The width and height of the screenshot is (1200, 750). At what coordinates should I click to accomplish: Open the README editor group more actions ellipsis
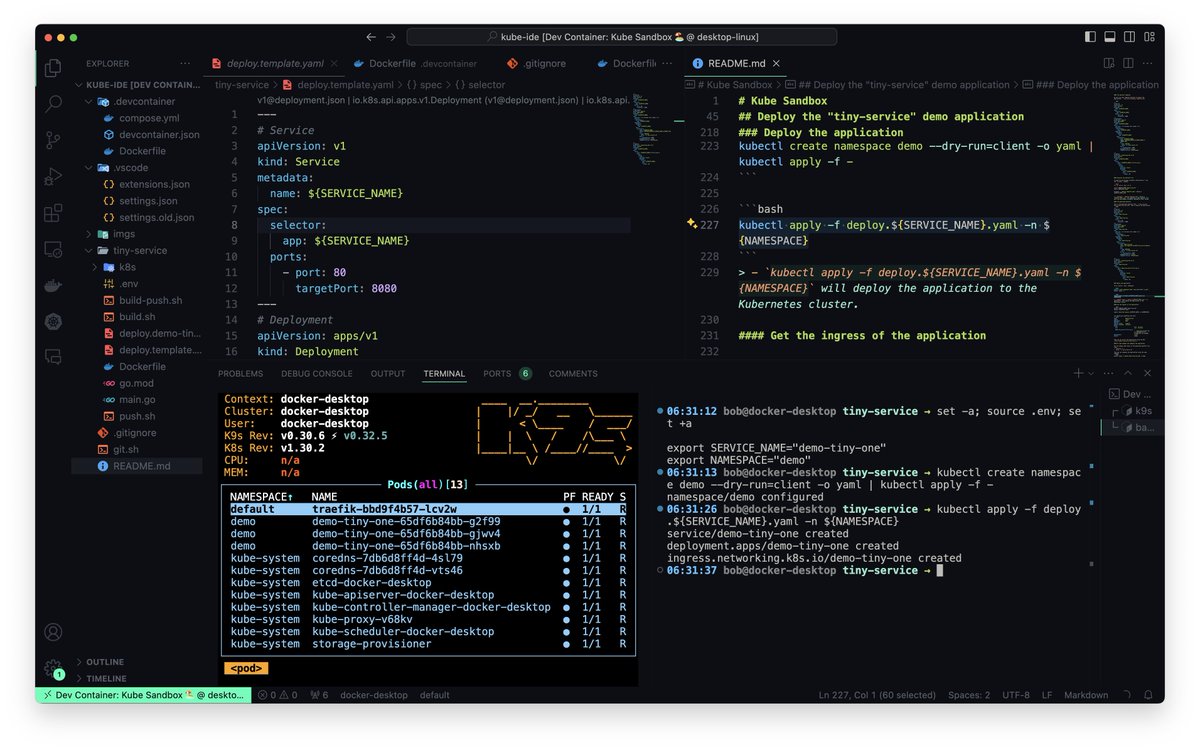[x=1148, y=63]
